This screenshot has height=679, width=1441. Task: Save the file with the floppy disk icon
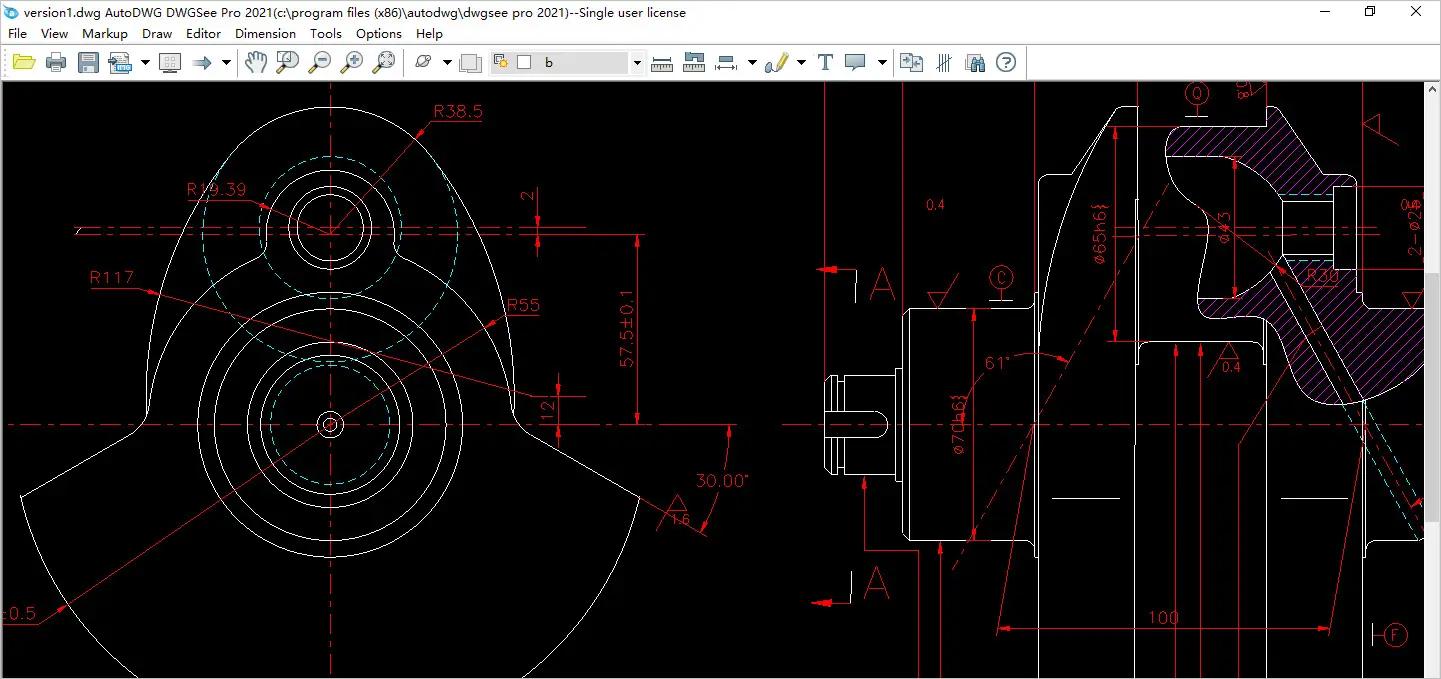88,63
